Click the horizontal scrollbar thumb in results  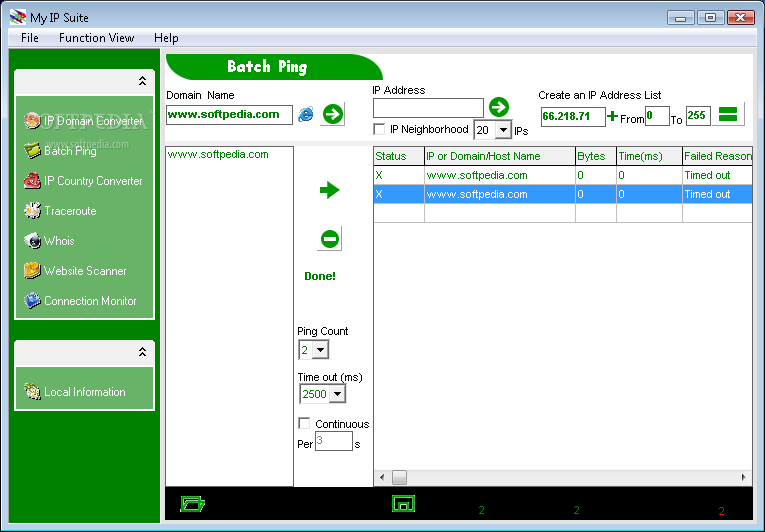(x=399, y=477)
